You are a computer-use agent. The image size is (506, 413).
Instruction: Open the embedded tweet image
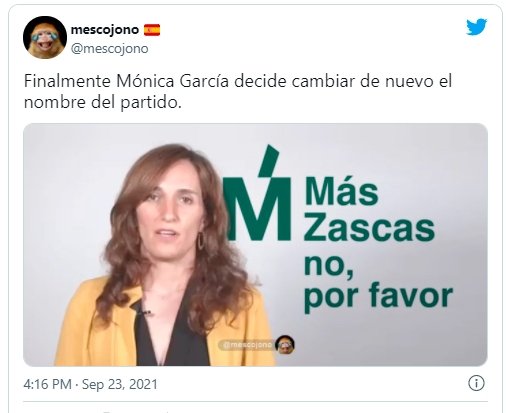click(x=255, y=245)
